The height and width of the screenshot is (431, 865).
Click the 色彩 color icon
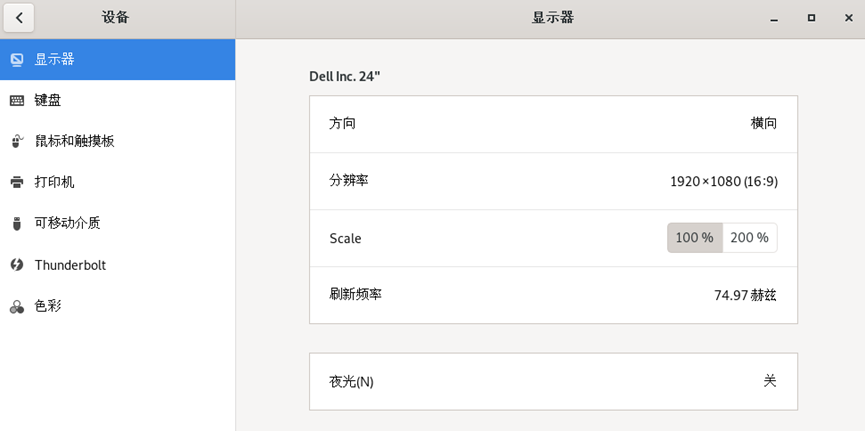pyautogui.click(x=17, y=307)
